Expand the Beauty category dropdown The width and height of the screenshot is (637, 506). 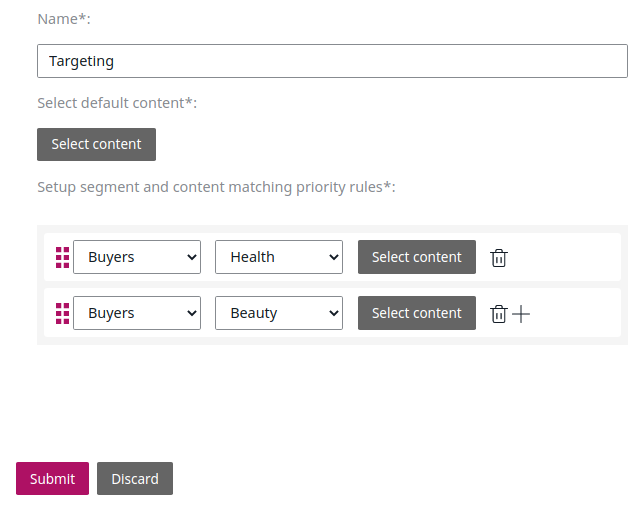tap(279, 313)
